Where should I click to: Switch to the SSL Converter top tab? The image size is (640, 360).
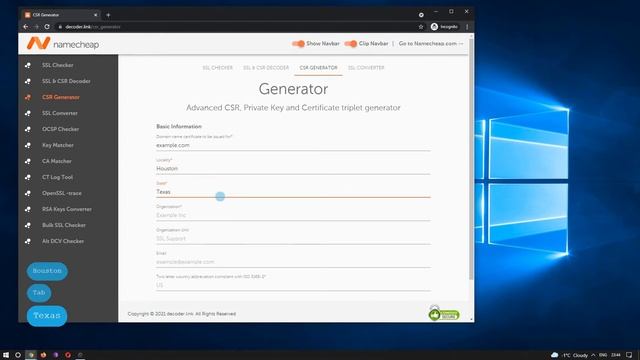[x=366, y=68]
